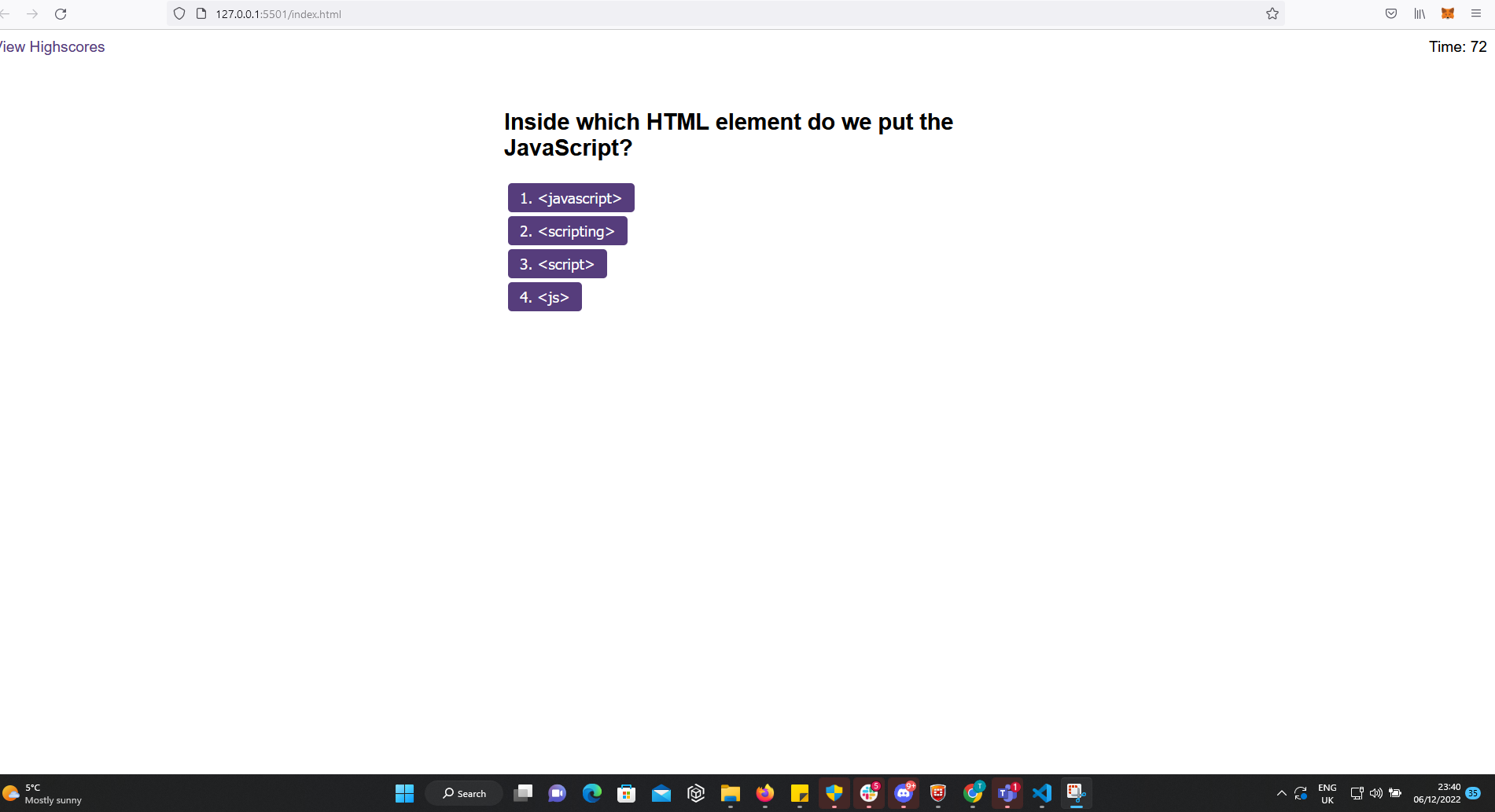Open the tracking protection shield icon
Viewport: 1495px width, 812px height.
pyautogui.click(x=179, y=13)
